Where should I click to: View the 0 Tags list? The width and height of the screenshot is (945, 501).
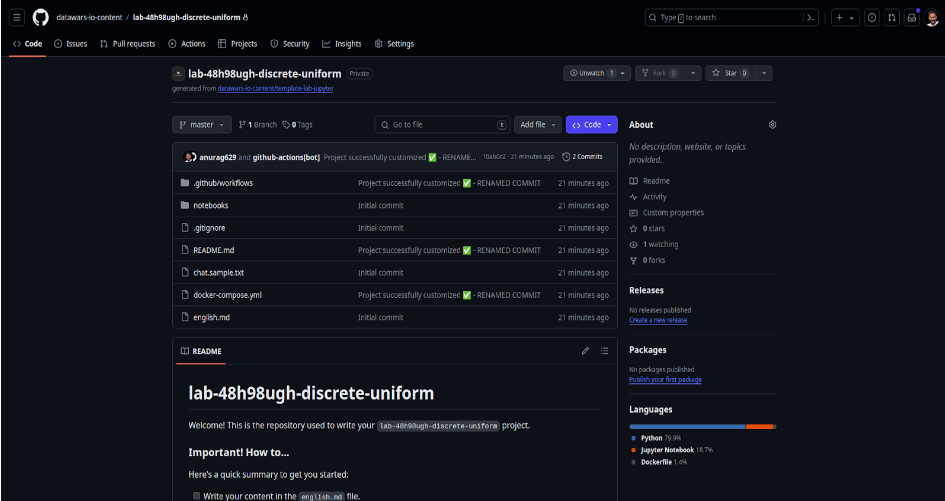[297, 125]
